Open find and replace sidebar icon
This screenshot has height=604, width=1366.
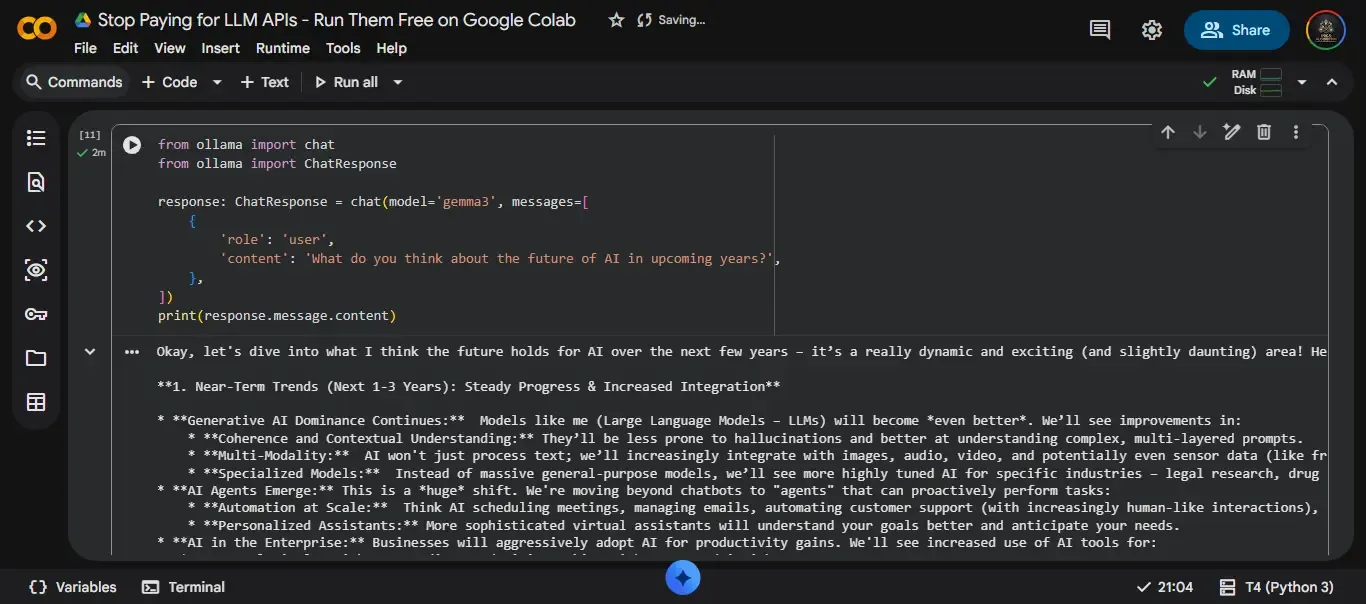coord(36,182)
